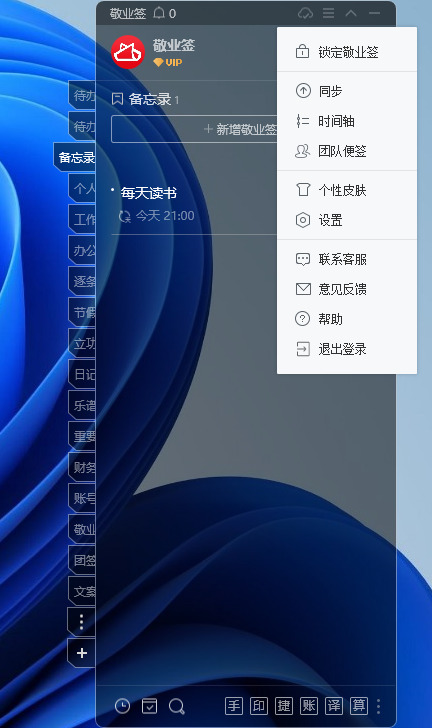Toggle the hamburger main menu icon

click(x=328, y=13)
